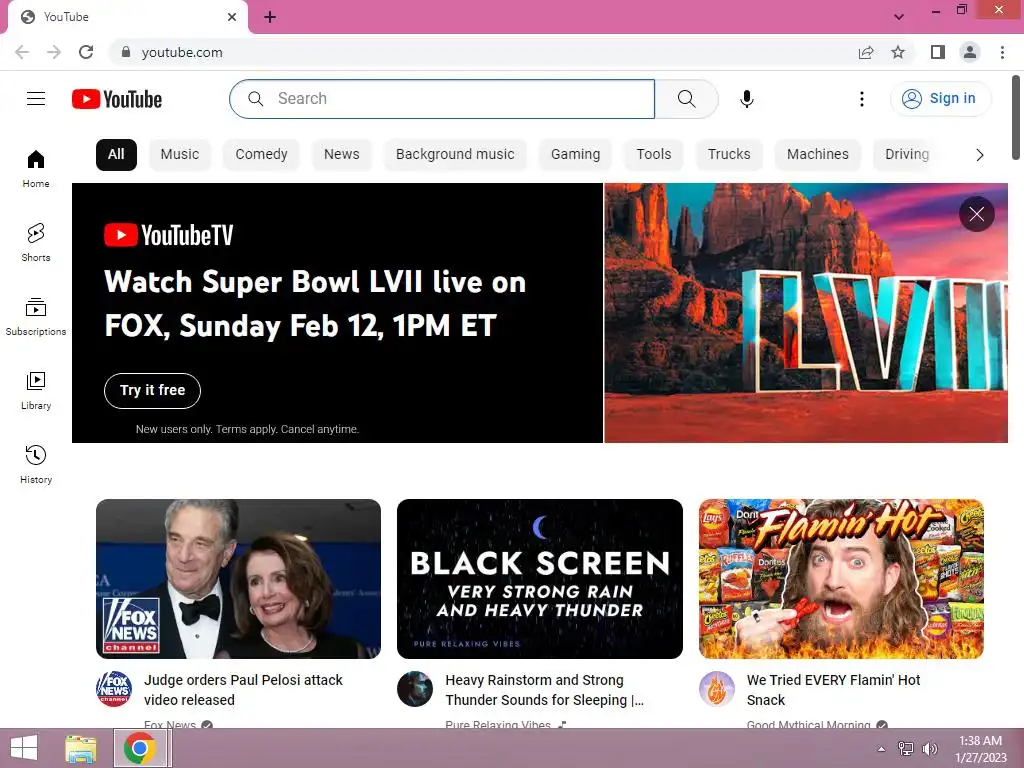1024x768 pixels.
Task: Click the browser back arrow
Action: coord(22,52)
